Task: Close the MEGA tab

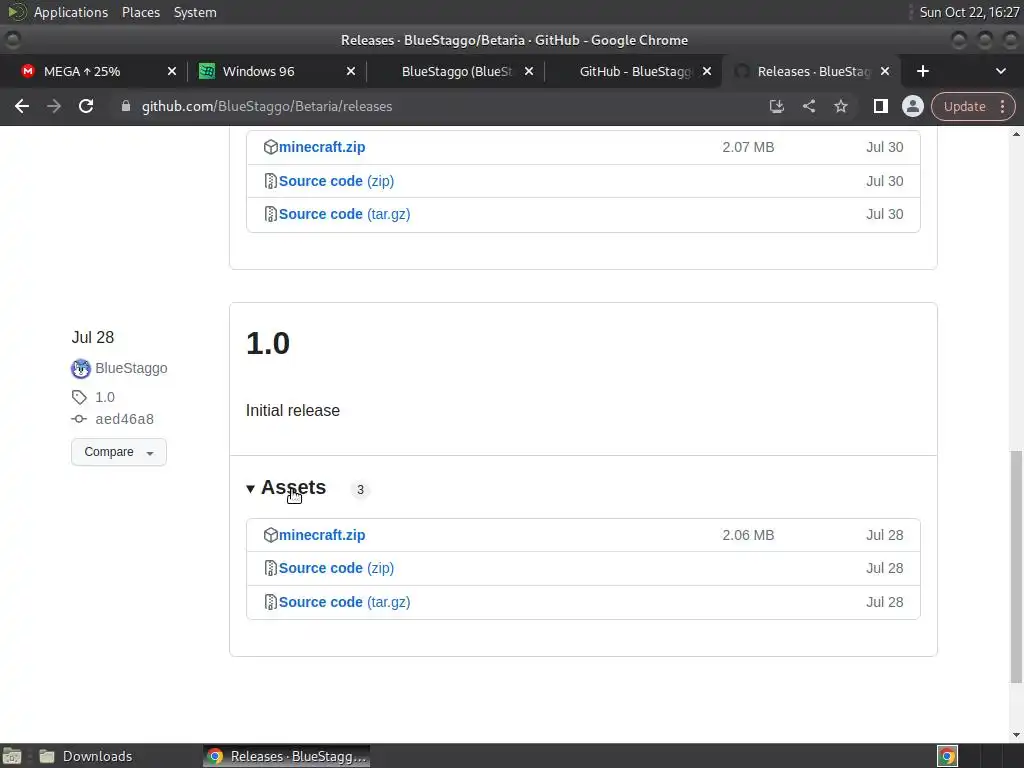Action: pyautogui.click(x=171, y=71)
